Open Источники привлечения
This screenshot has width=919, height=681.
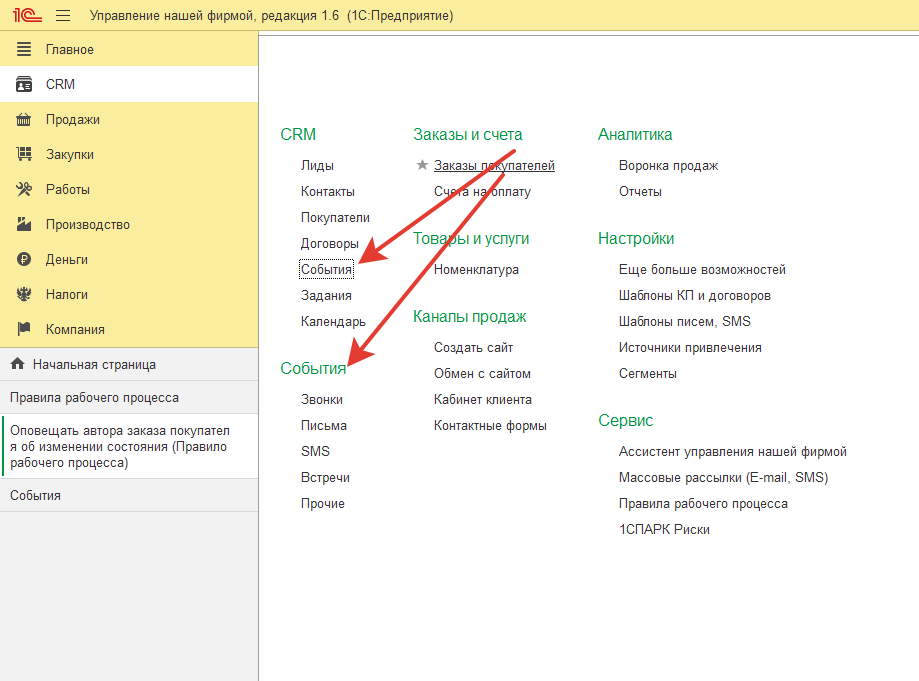690,348
